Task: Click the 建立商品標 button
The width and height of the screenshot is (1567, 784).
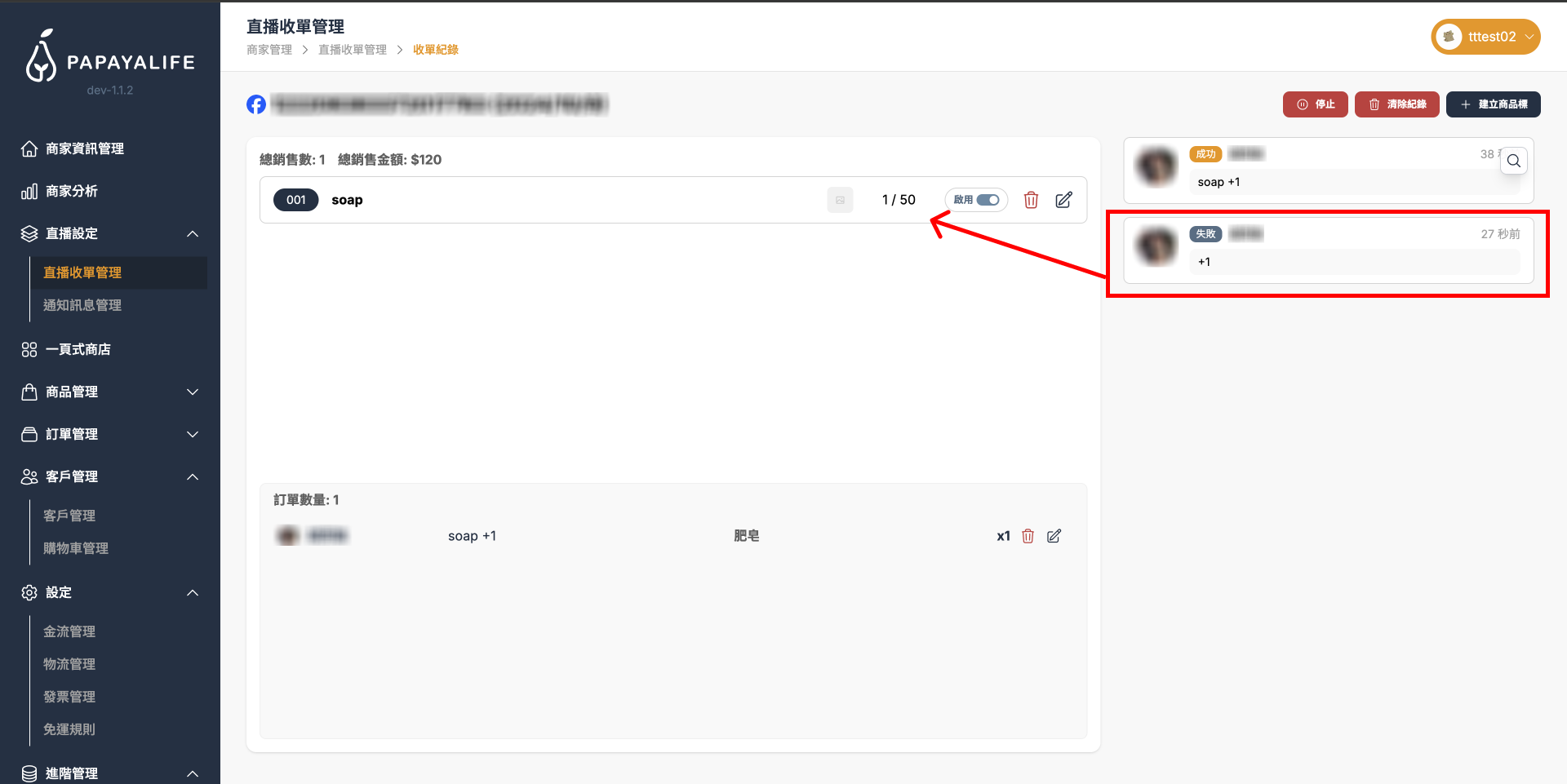Action: 1493,104
